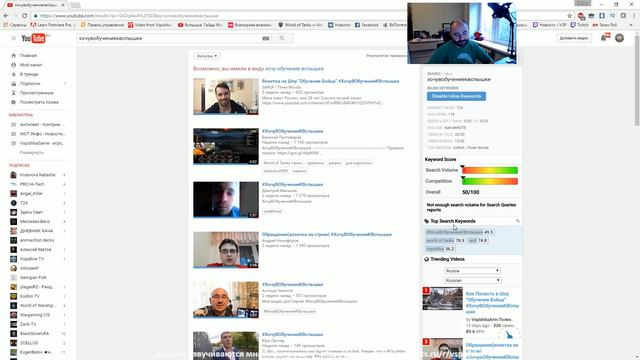Open trending video number 1 thumbnail
Viewport: 640px width, 360px height.
click(x=442, y=298)
